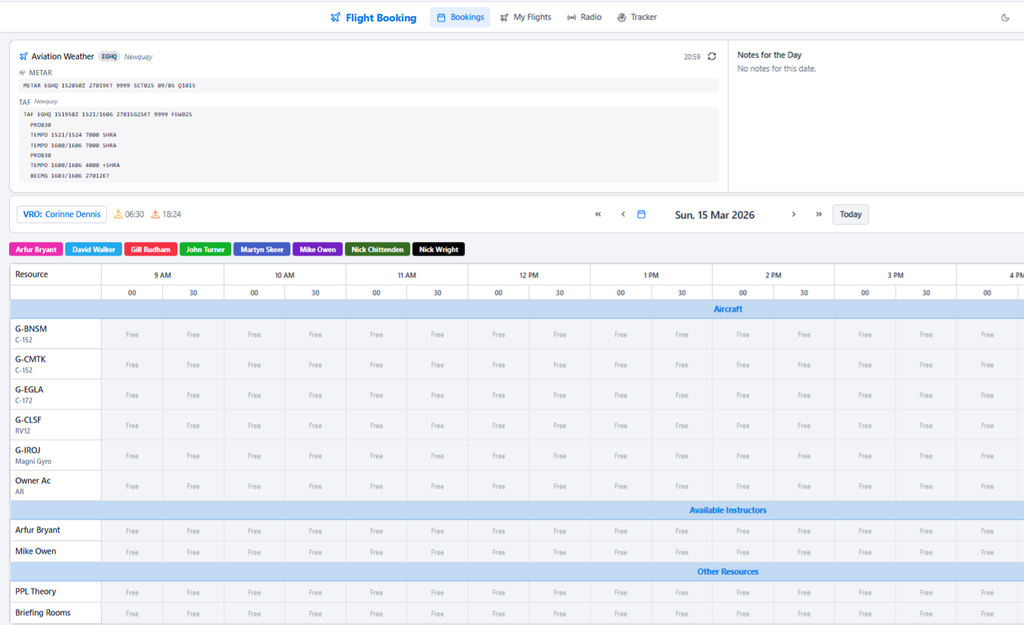Toggle the Nick Wright instructor chip
Viewport: 1024px width, 625px height.
click(x=438, y=248)
